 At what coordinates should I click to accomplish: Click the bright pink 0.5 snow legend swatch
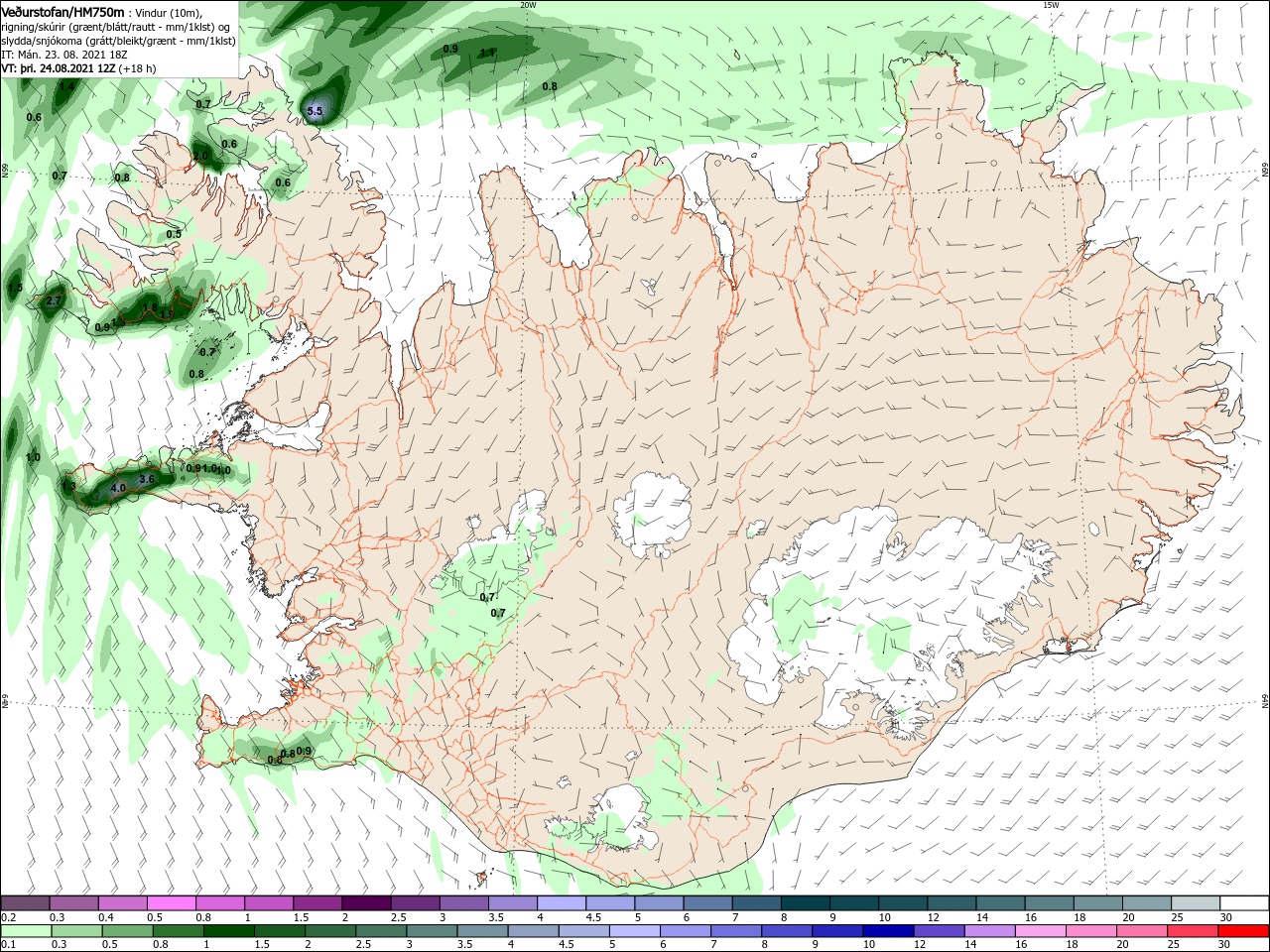171,903
